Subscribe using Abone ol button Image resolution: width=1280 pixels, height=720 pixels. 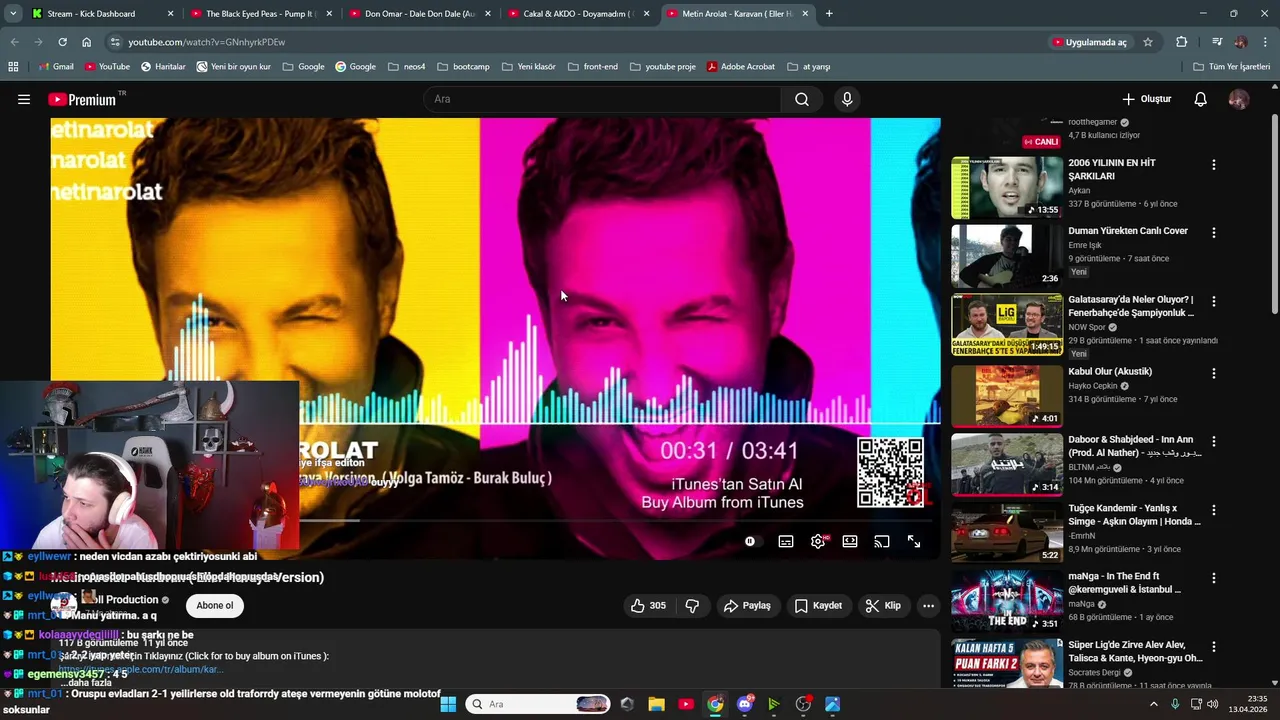click(215, 605)
